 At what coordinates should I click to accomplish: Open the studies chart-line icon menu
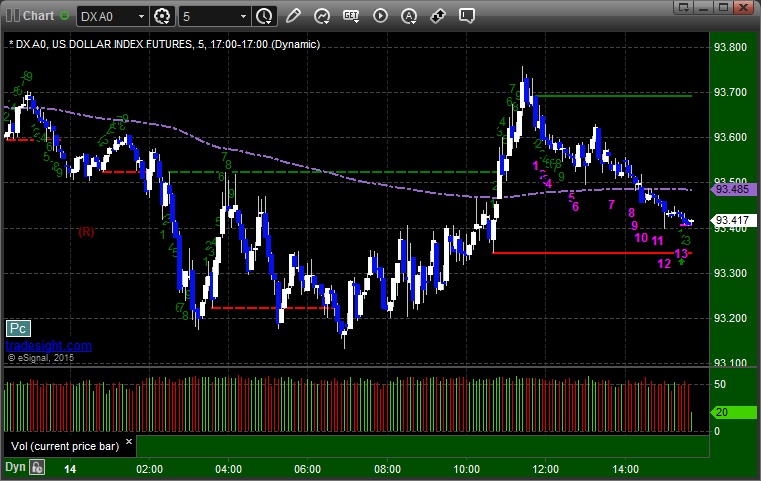click(x=322, y=16)
